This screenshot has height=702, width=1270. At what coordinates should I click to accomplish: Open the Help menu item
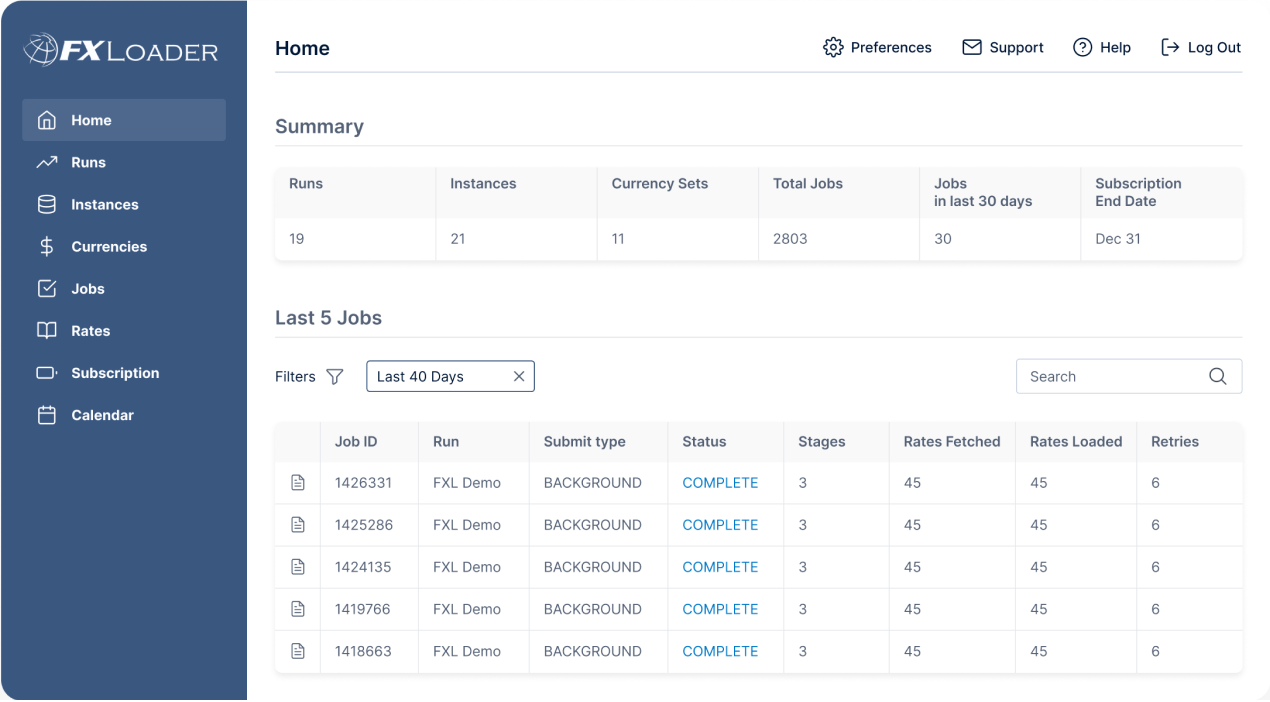click(1102, 47)
